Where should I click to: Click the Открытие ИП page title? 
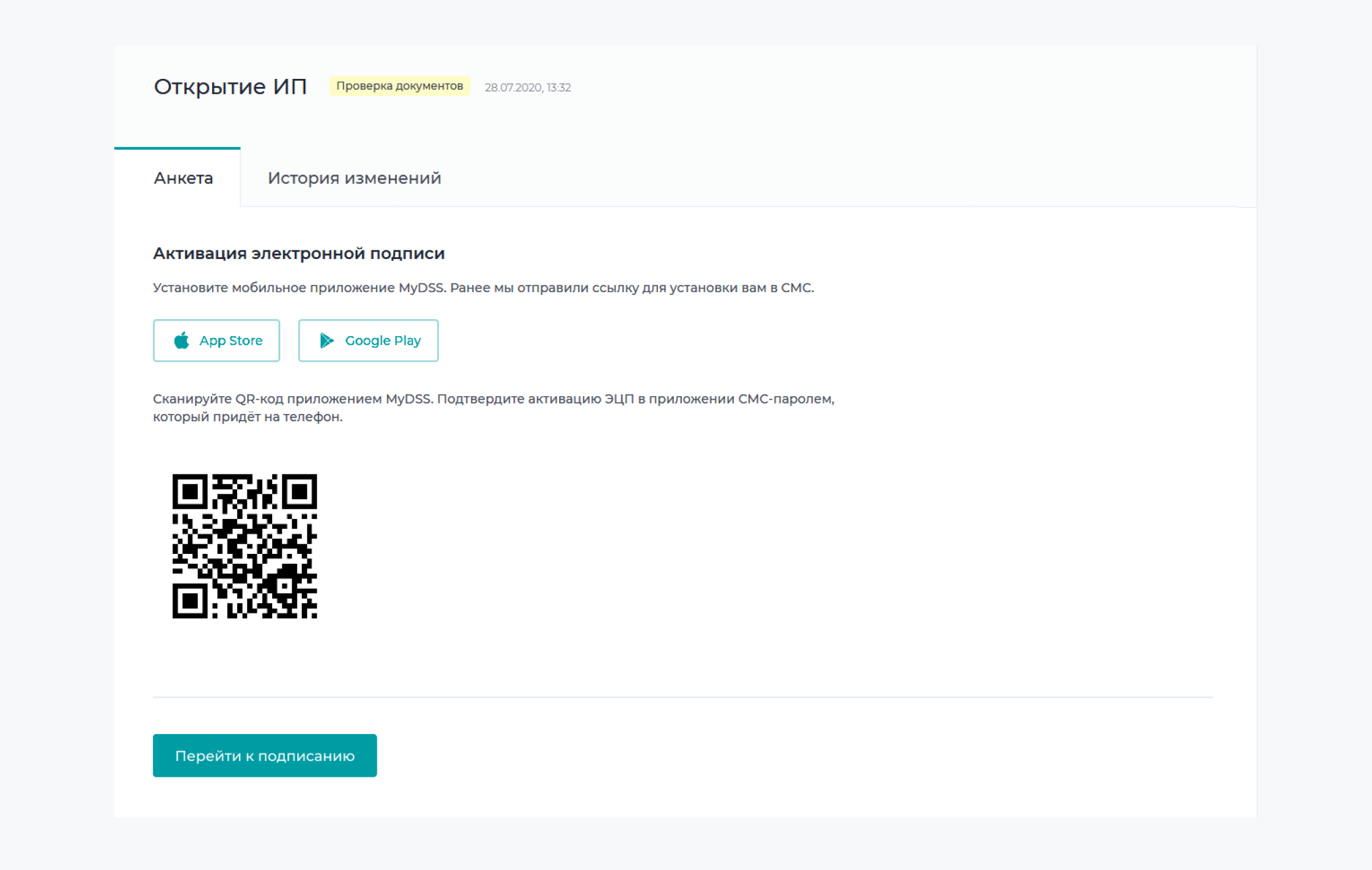(230, 87)
